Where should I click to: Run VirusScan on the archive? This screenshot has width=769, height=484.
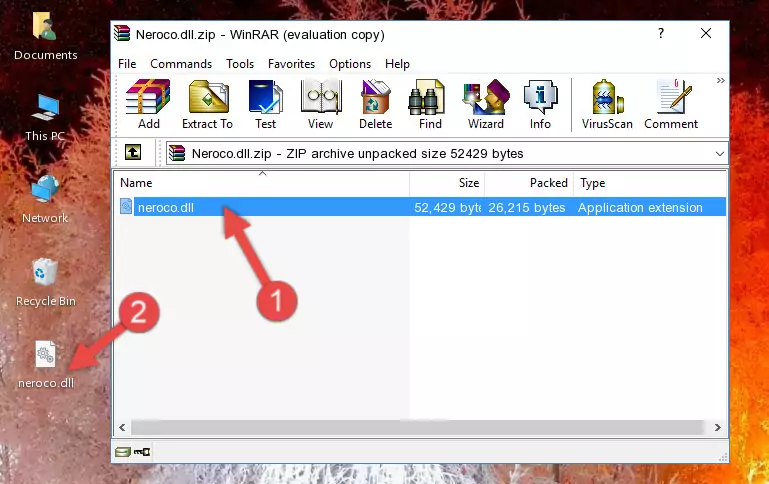(607, 104)
